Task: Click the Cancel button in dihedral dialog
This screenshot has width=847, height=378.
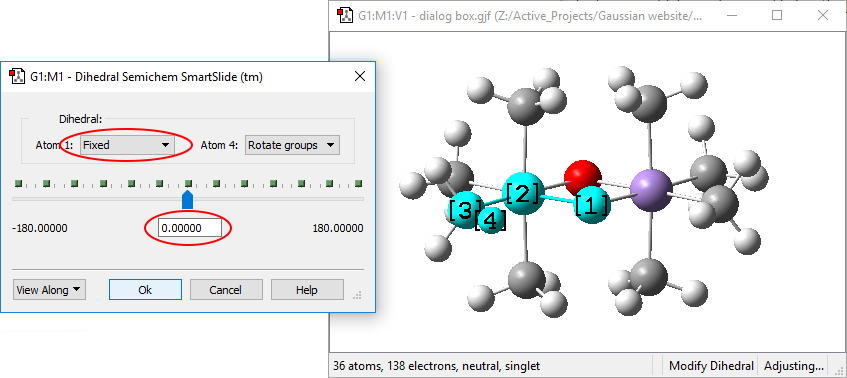Action: (226, 289)
